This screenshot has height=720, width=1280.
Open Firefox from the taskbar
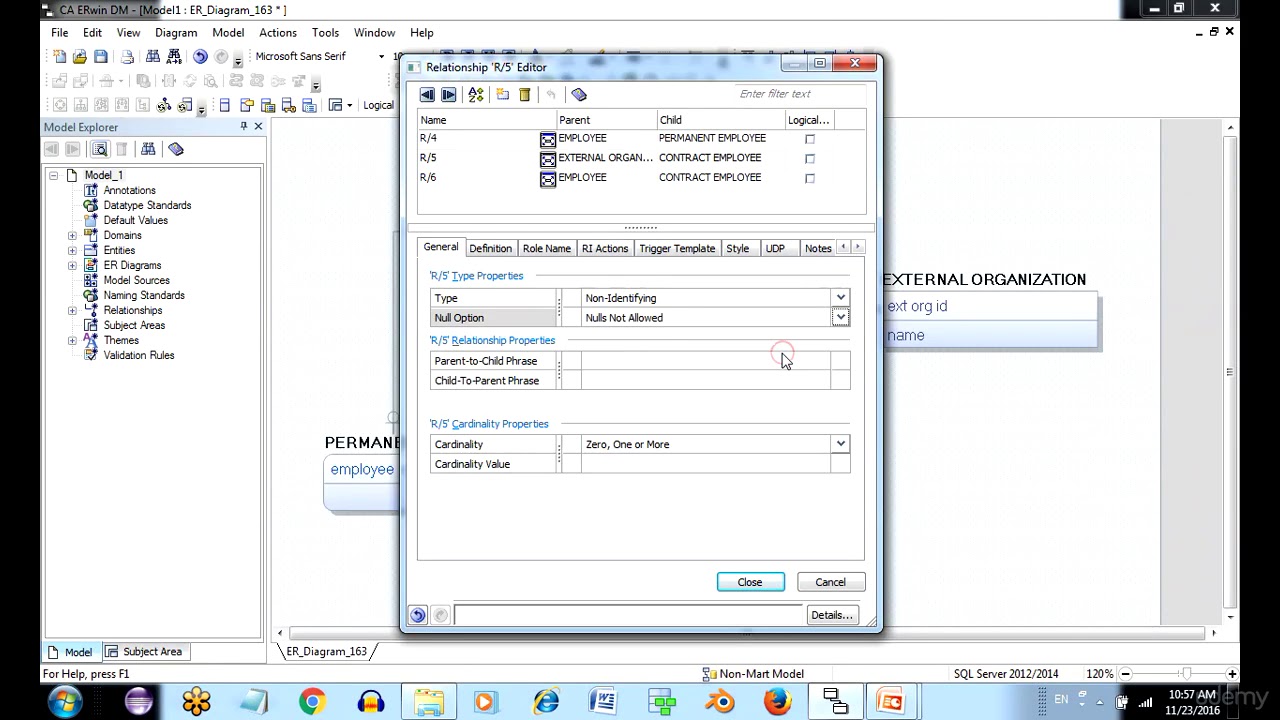(777, 701)
